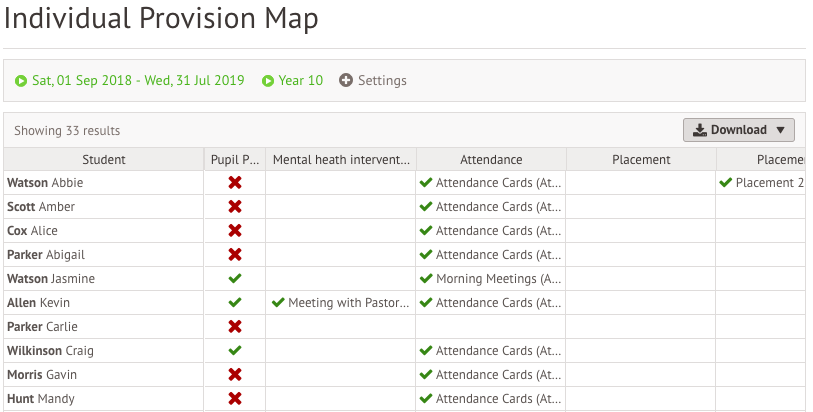Click green tick in Watson Jasmine's Pupil P column
This screenshot has height=412, width=813.
pyautogui.click(x=235, y=278)
